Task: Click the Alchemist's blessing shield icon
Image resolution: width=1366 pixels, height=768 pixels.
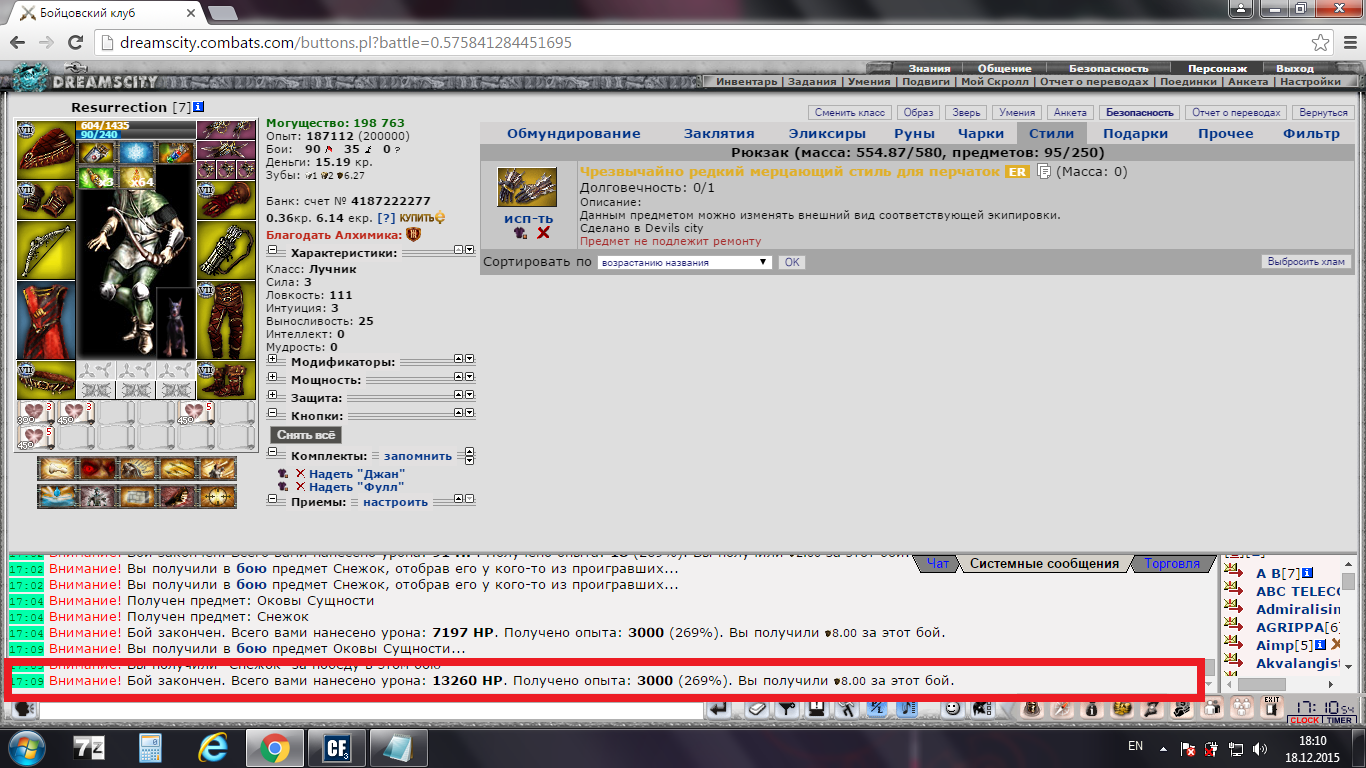Action: tap(411, 235)
